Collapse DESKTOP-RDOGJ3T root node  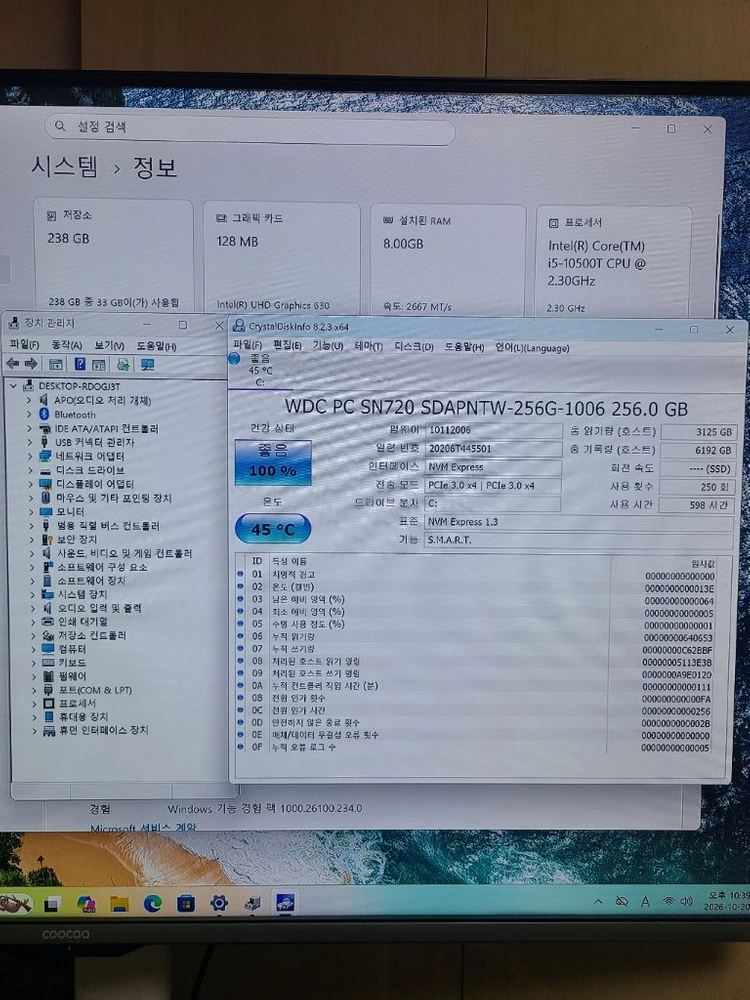pos(13,386)
